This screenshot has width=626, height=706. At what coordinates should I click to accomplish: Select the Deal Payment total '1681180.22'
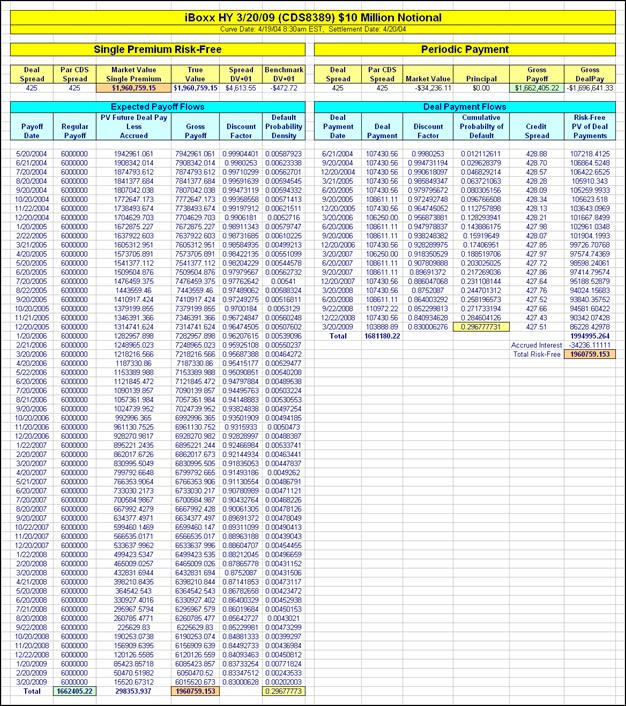[382, 336]
